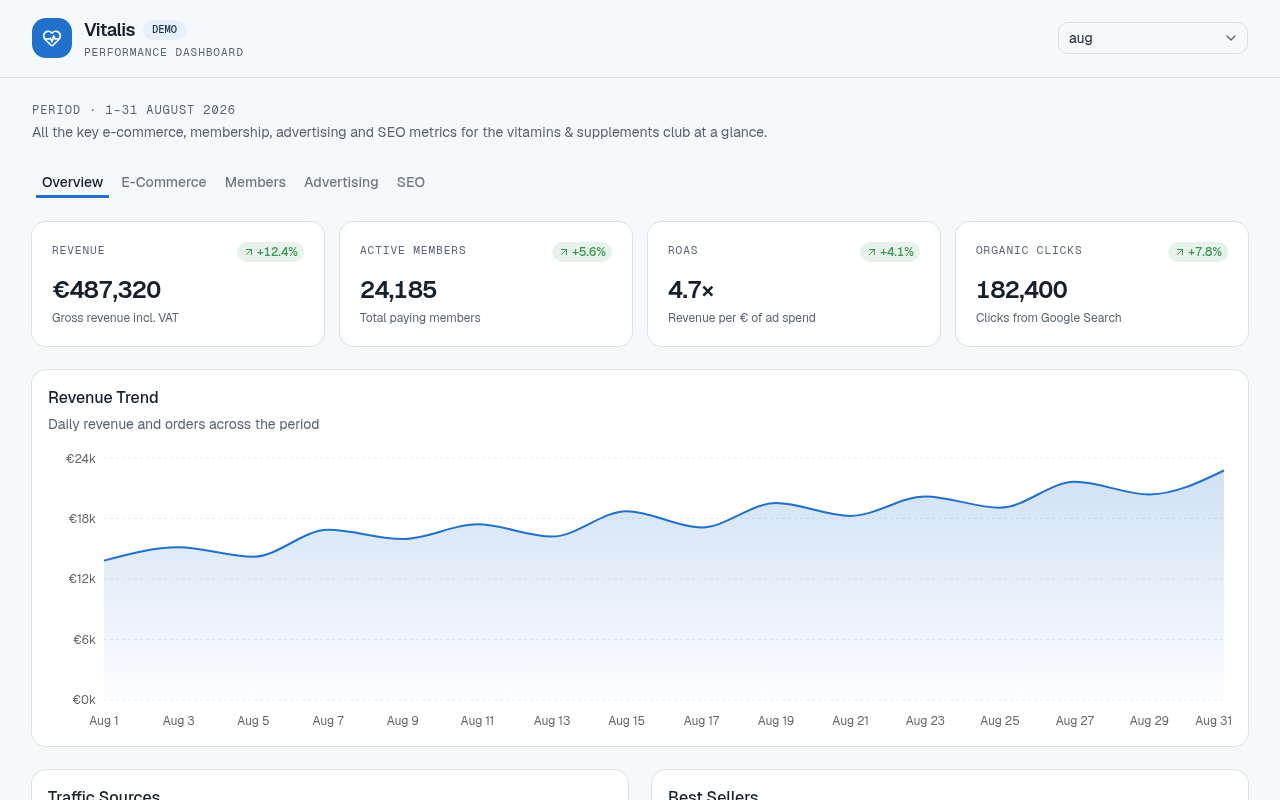The height and width of the screenshot is (800, 1280).
Task: Click the 24,185 active members value
Action: pos(398,290)
